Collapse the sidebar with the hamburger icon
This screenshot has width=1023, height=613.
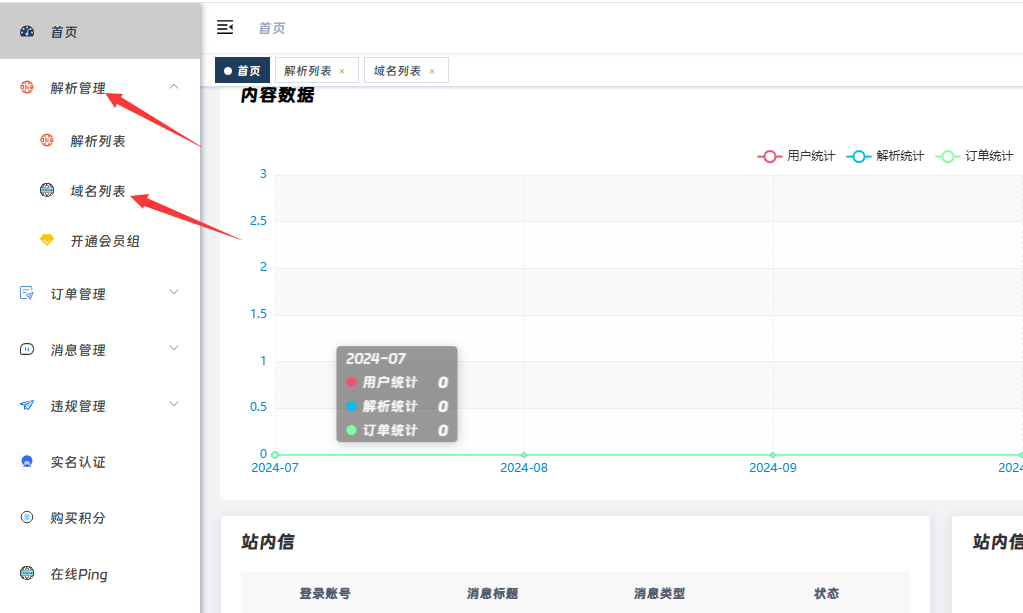225,27
